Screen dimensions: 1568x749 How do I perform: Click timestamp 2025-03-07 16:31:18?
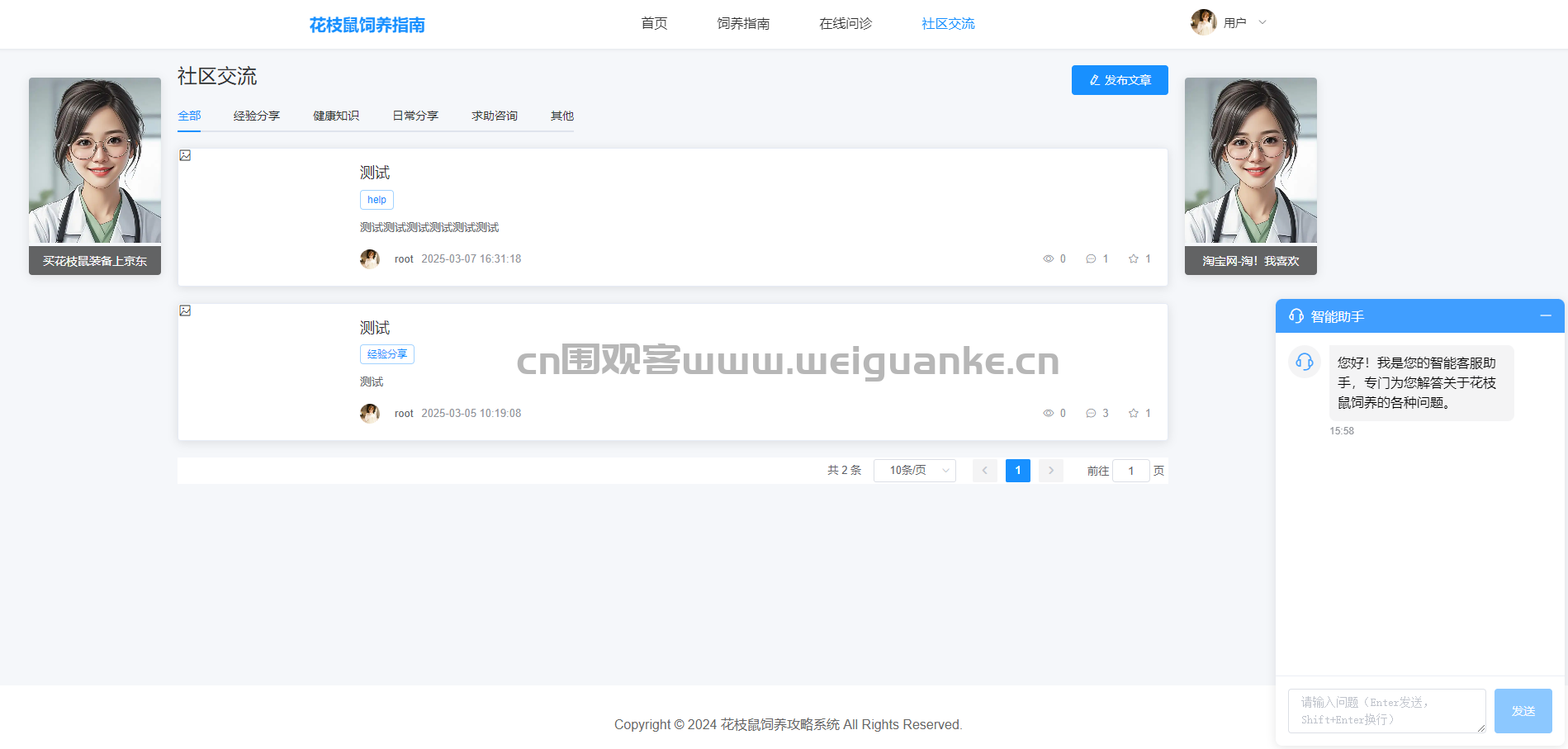coord(471,258)
